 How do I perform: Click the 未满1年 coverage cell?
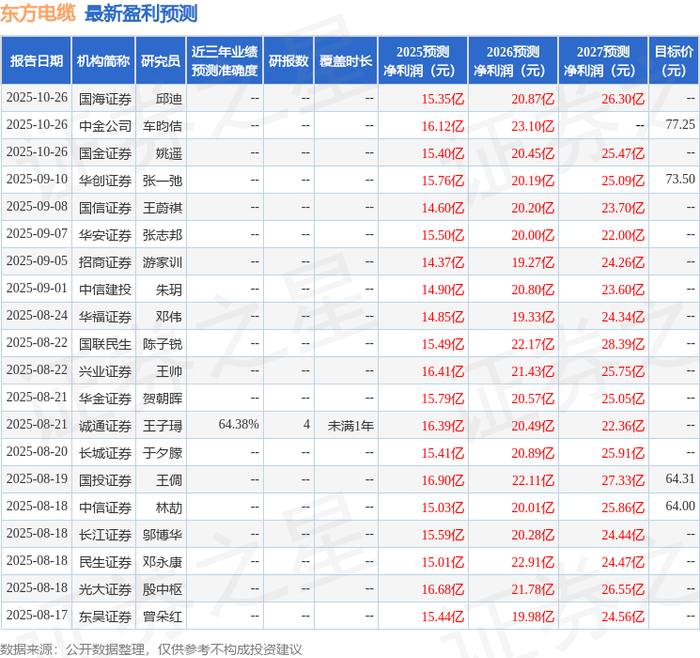(350, 425)
